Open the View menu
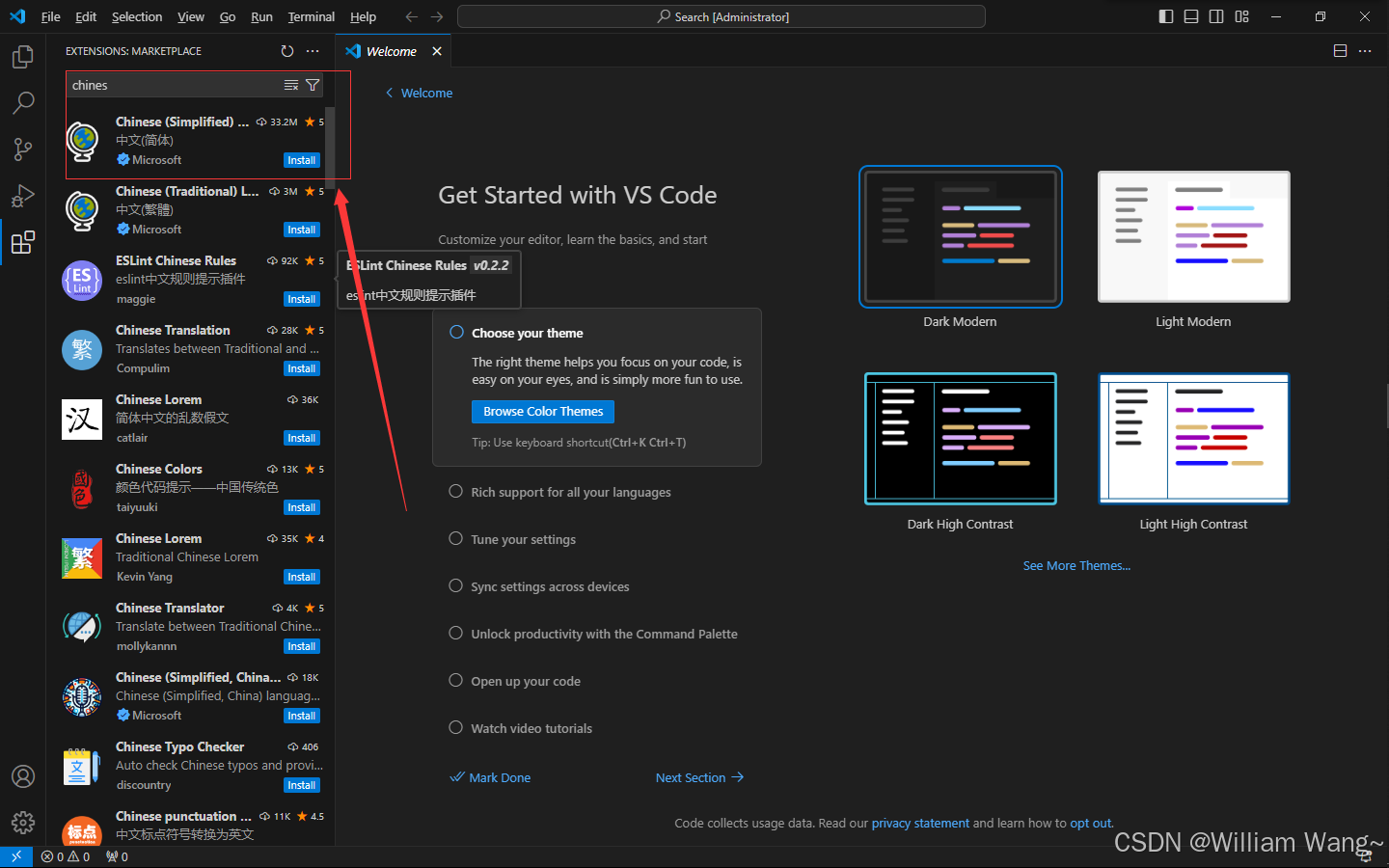Image resolution: width=1389 pixels, height=868 pixels. pos(191,16)
